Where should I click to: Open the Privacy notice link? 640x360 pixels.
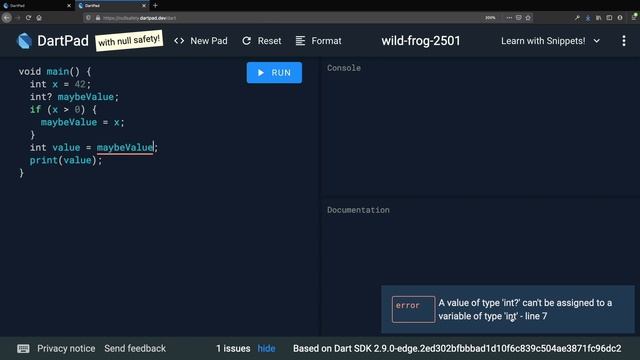pyautogui.click(x=66, y=349)
